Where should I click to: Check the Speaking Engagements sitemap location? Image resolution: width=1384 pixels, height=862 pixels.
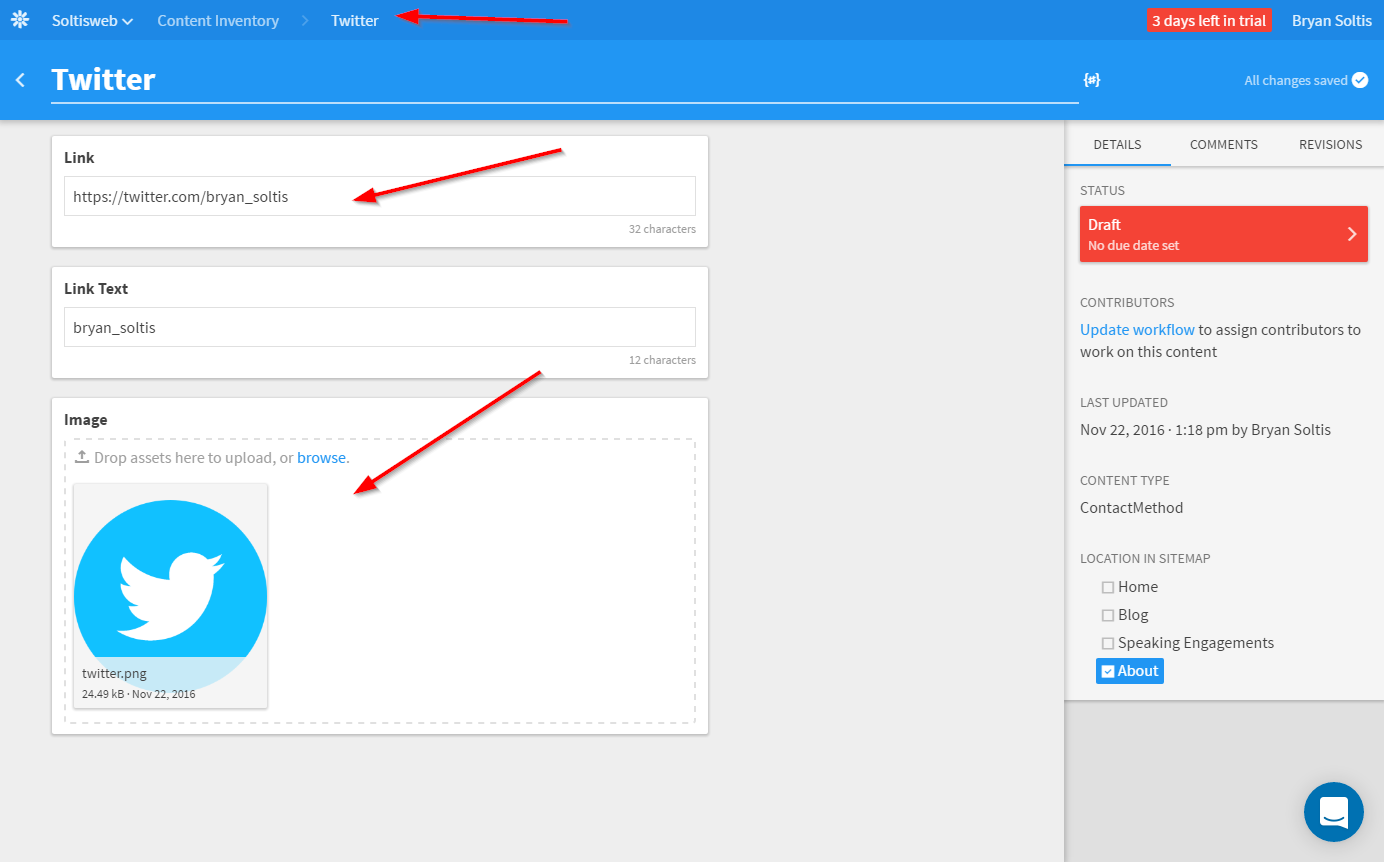(1108, 643)
